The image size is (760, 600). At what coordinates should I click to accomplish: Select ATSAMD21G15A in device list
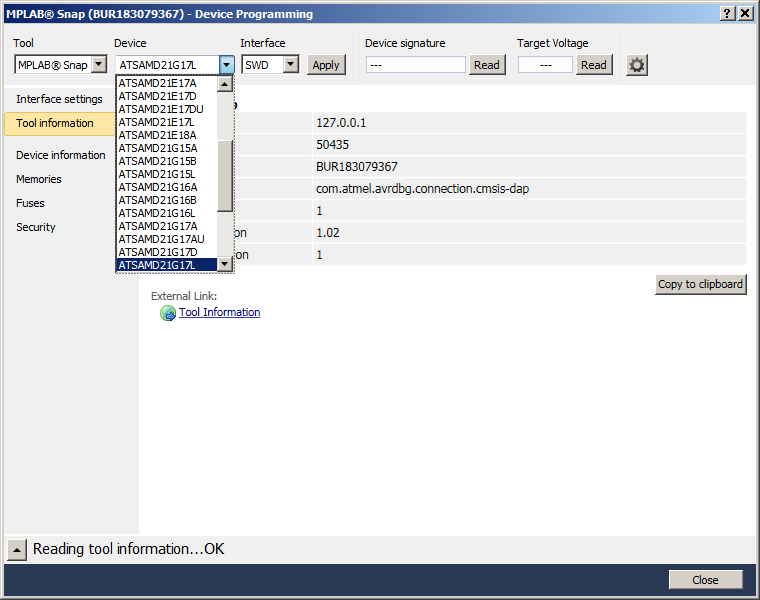(167, 148)
